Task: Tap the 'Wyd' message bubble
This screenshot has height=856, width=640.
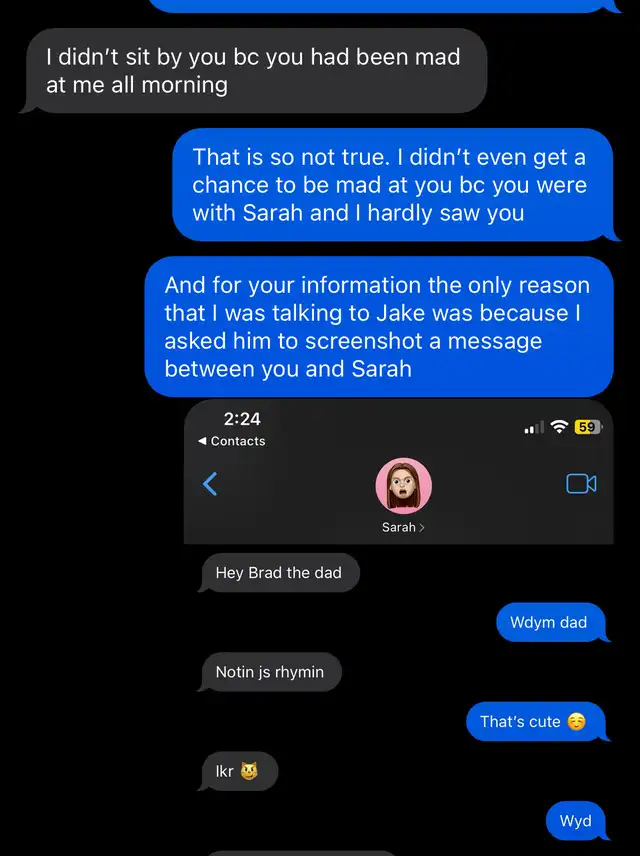Action: point(577,821)
